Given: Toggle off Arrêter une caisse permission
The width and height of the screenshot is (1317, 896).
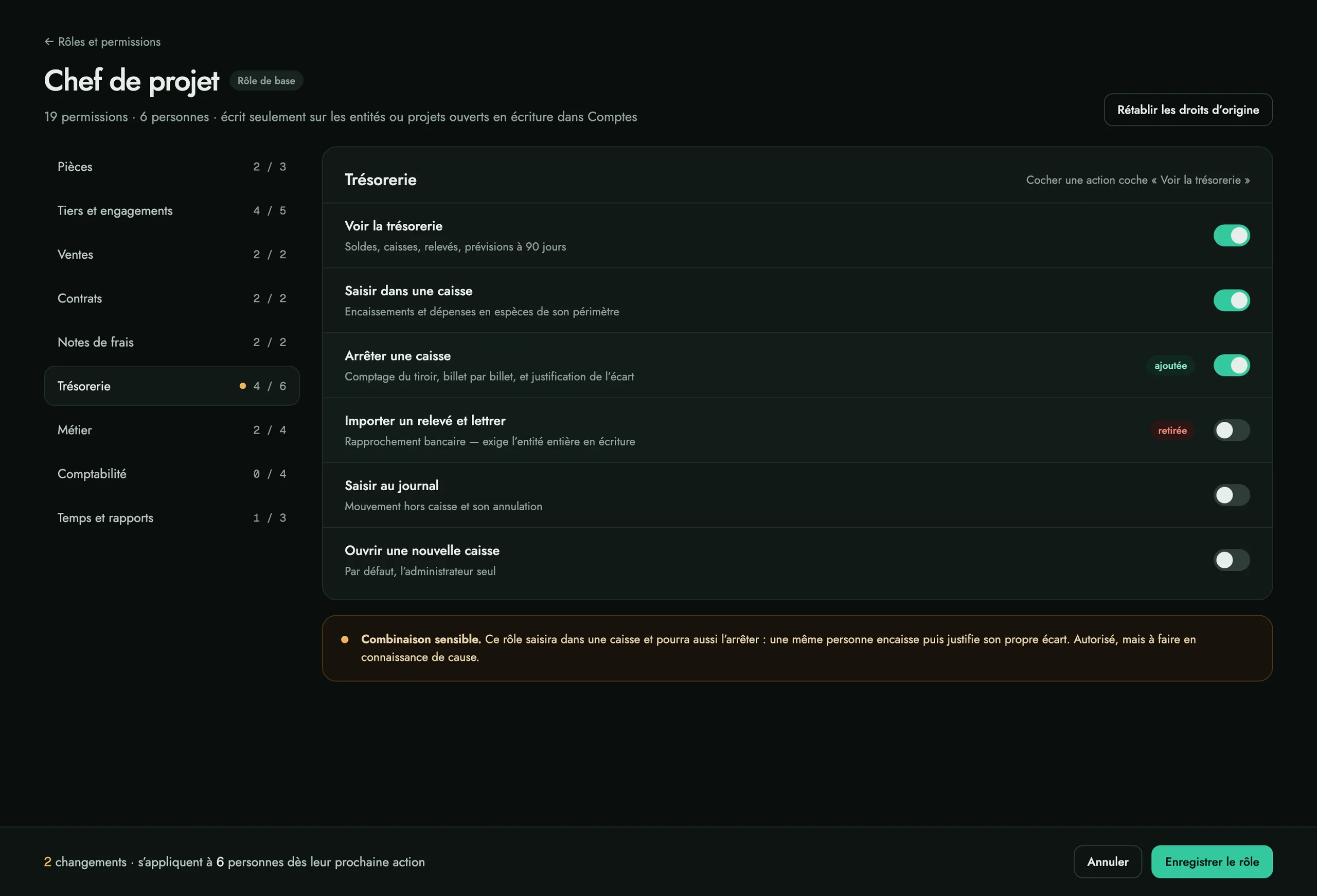Looking at the screenshot, I should point(1232,366).
